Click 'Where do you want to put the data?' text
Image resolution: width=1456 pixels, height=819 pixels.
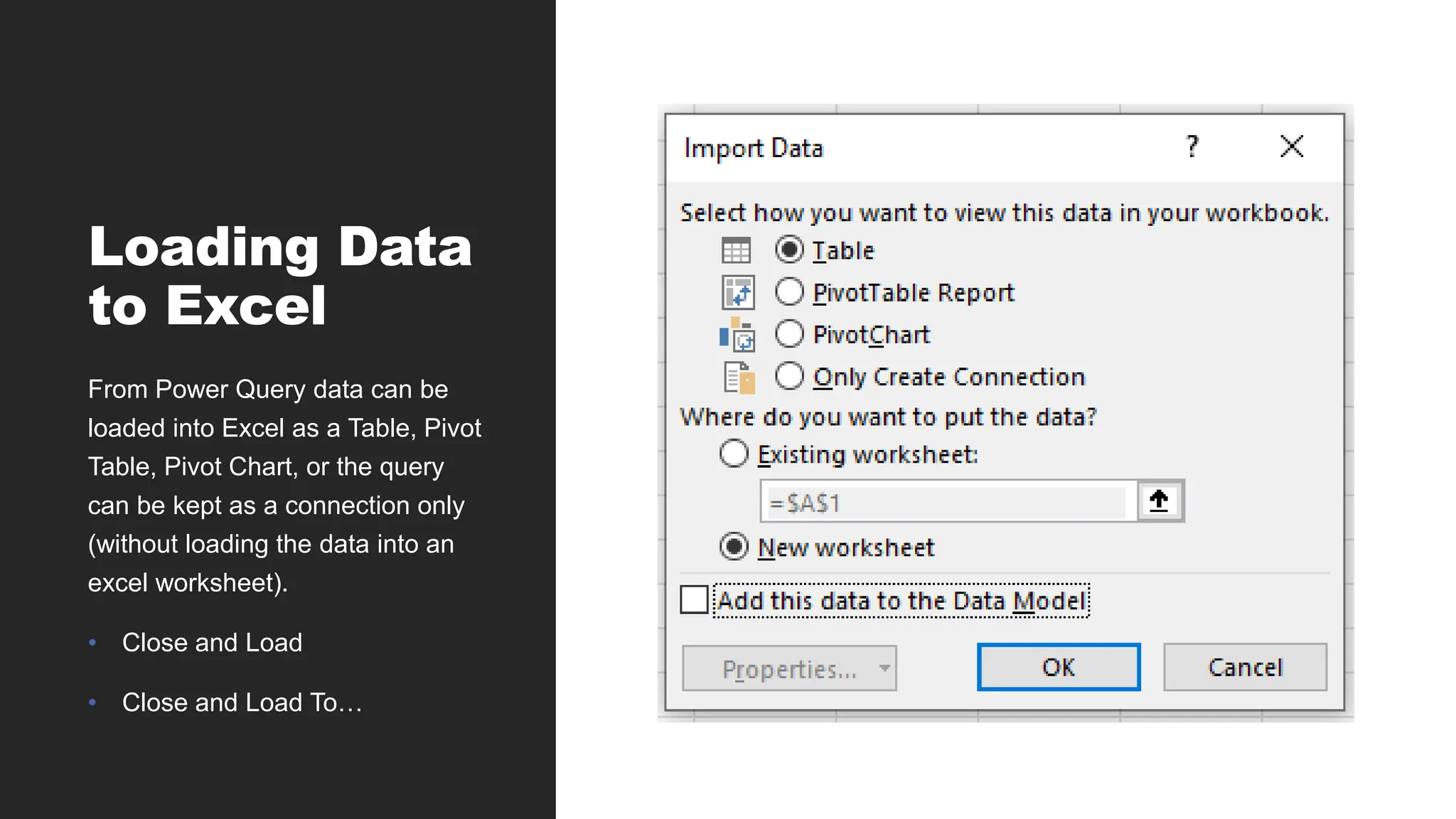coord(889,417)
